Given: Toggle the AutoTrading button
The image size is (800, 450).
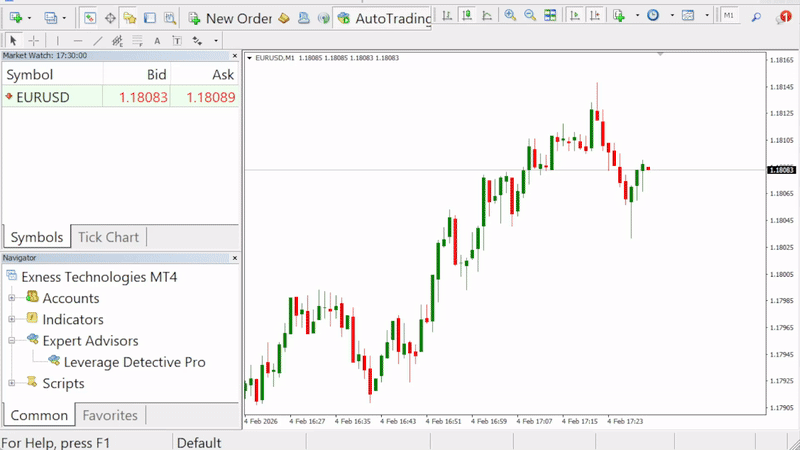Looking at the screenshot, I should click(385, 18).
